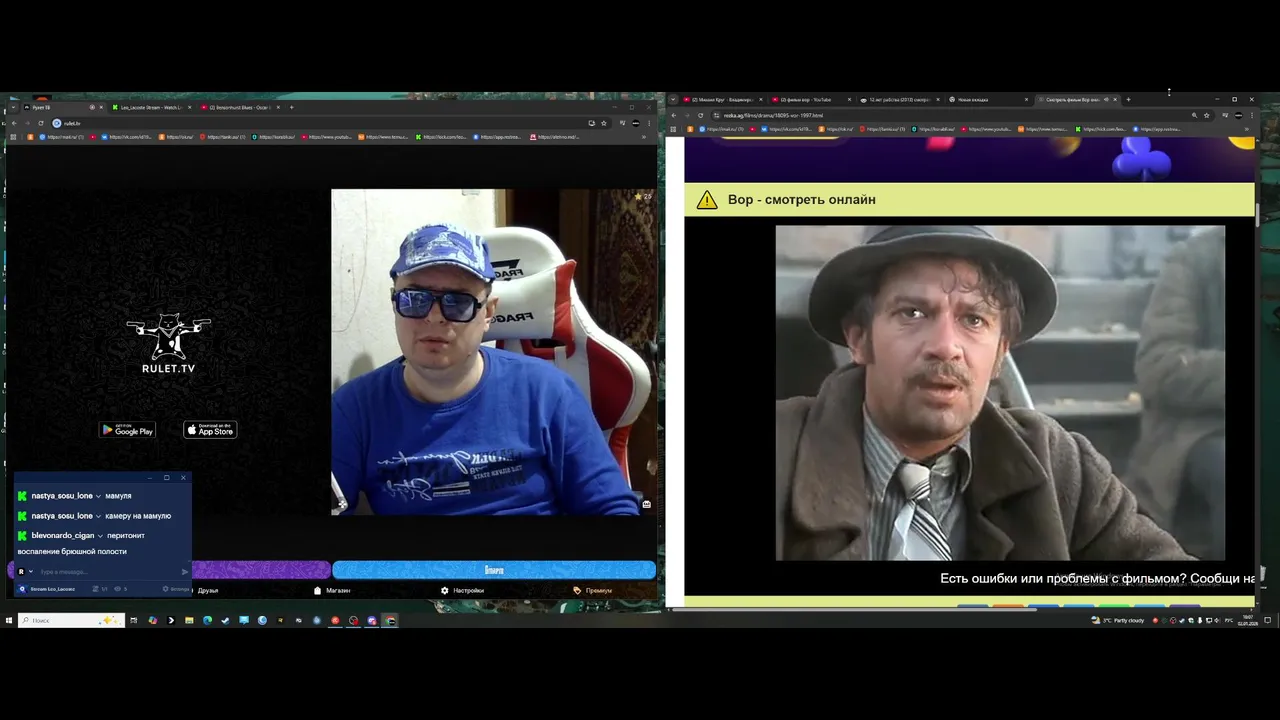Open the tab search dropdown in left browser
1280x720 pixels.
click(13, 107)
